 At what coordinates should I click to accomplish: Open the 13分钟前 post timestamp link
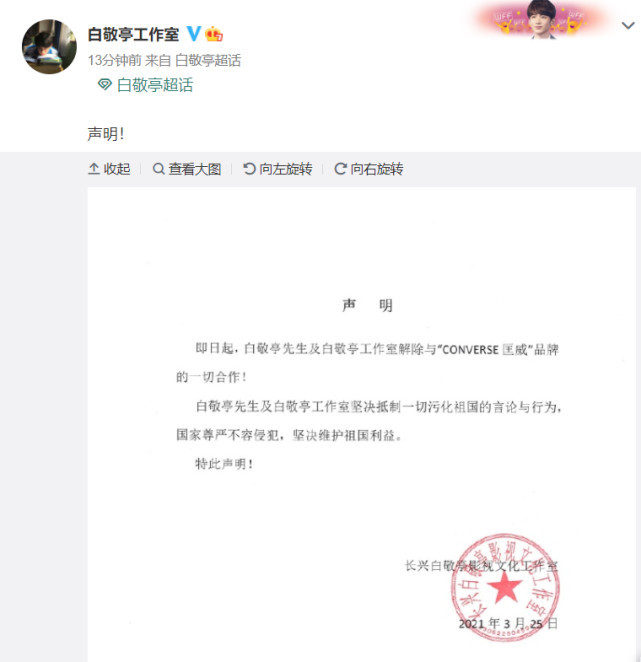pyautogui.click(x=114, y=60)
